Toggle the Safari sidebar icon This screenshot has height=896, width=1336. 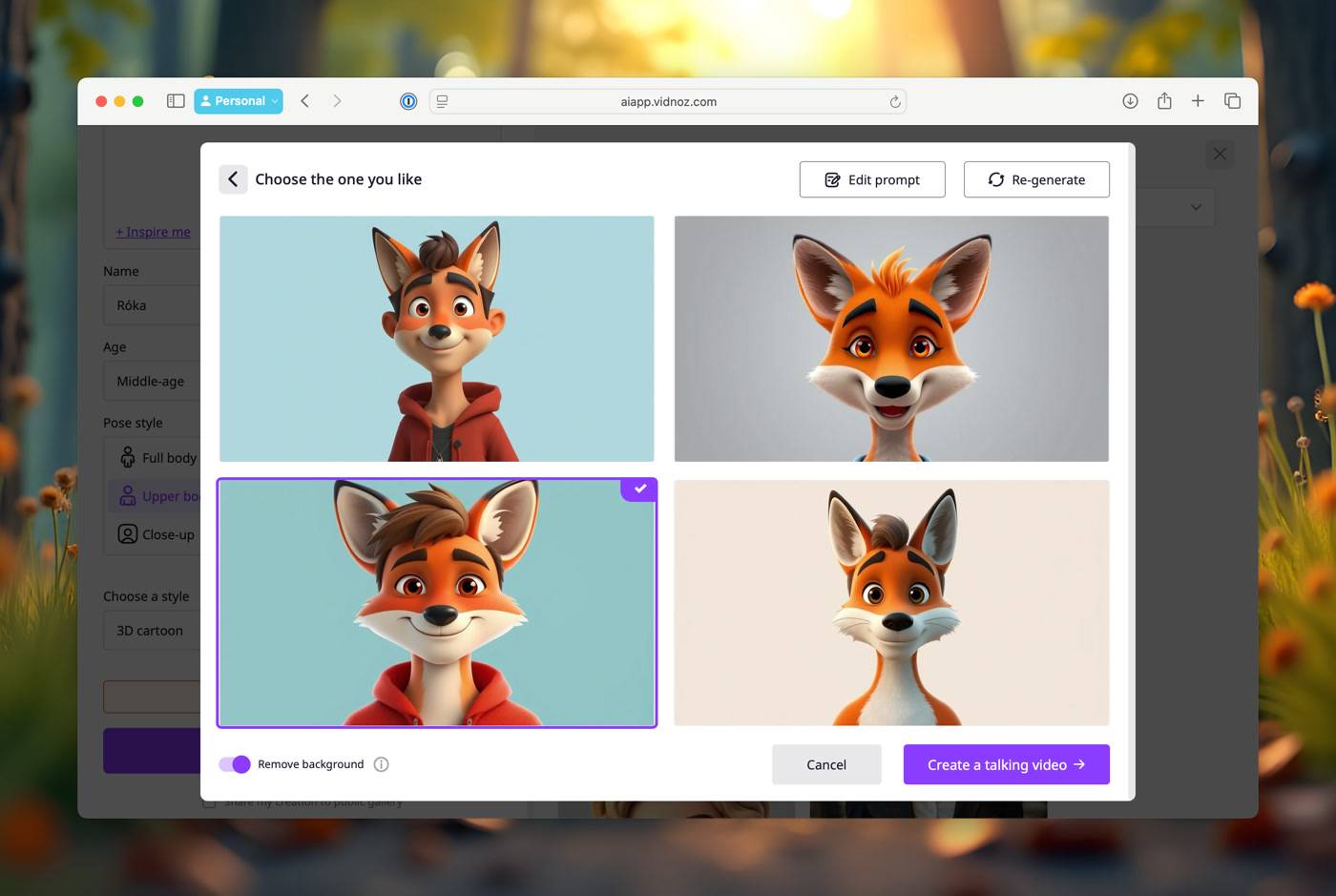tap(176, 101)
